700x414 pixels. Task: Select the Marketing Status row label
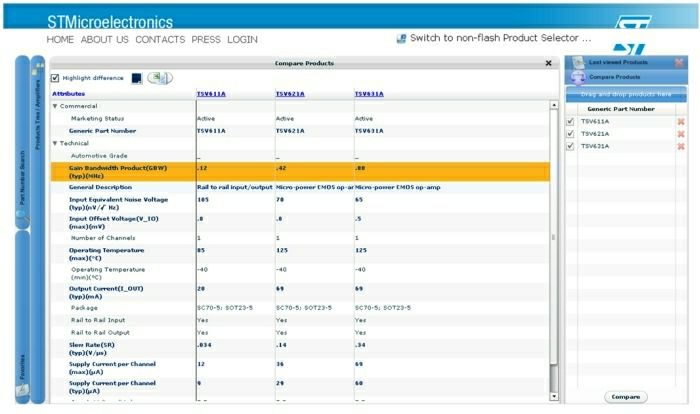pyautogui.click(x=97, y=119)
